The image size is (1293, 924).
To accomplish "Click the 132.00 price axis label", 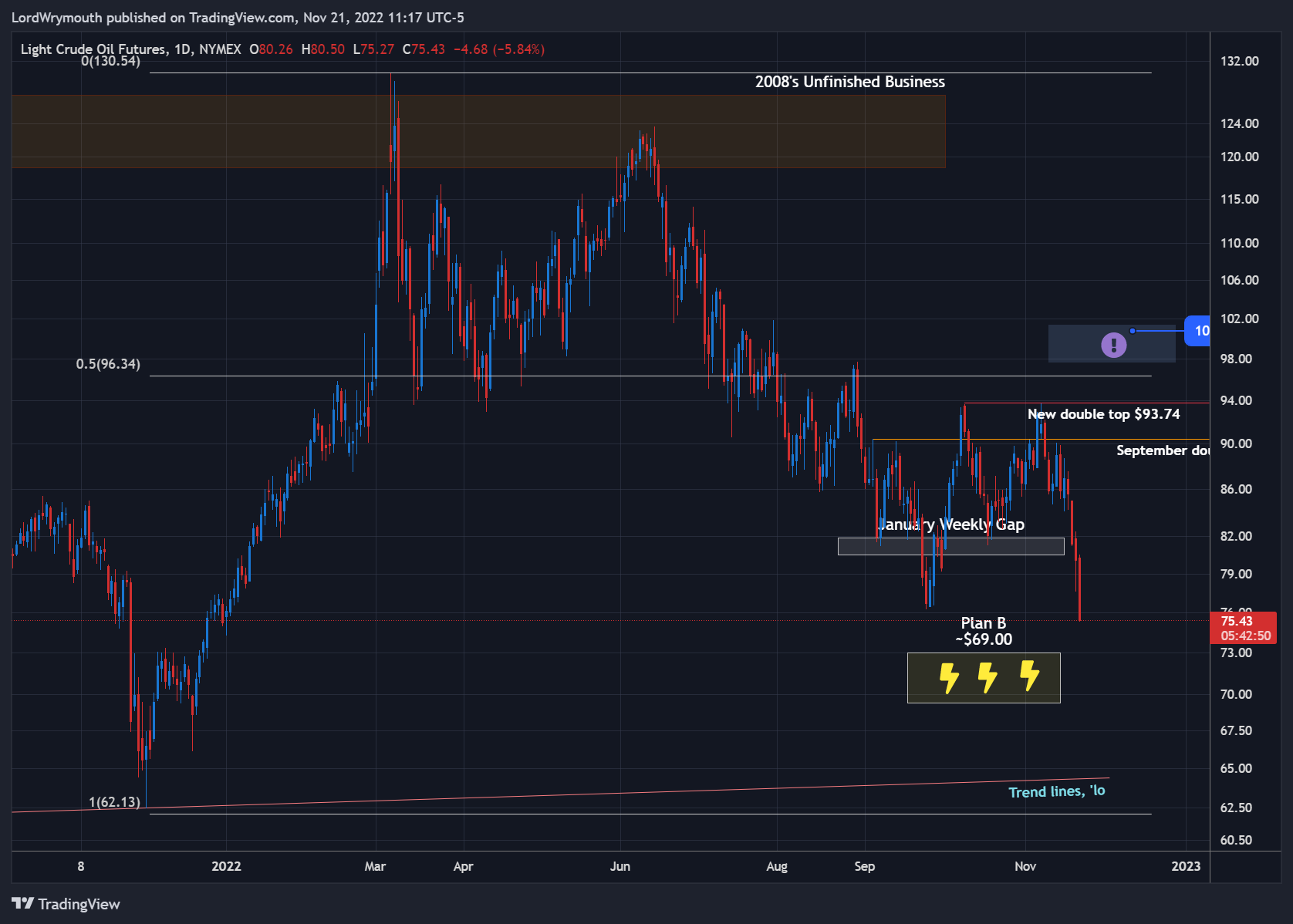I will tap(1239, 61).
